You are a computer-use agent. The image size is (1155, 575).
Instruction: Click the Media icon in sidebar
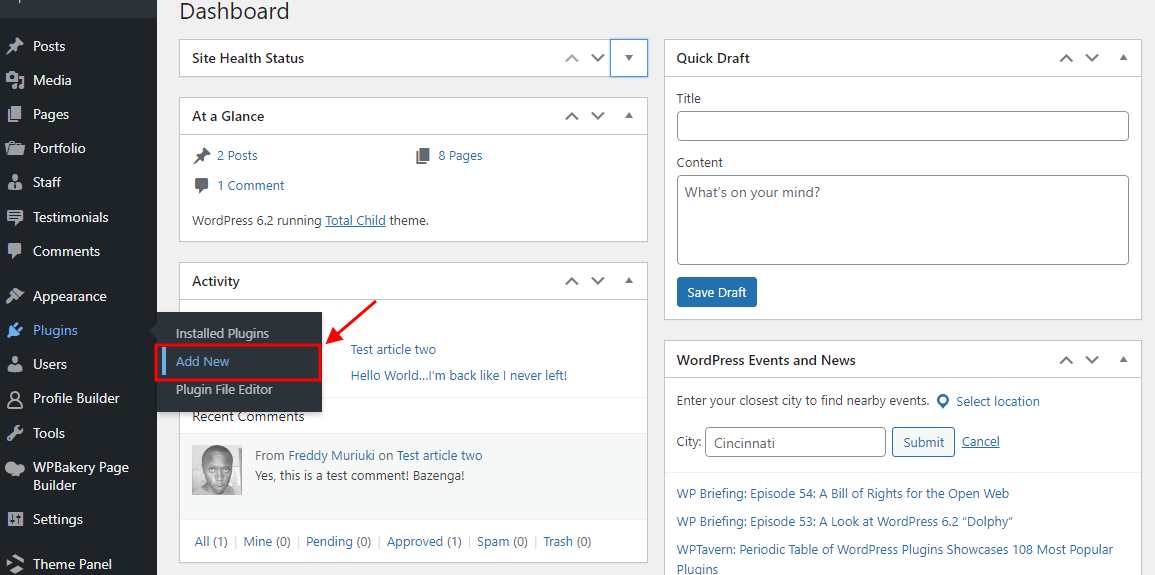[15, 80]
